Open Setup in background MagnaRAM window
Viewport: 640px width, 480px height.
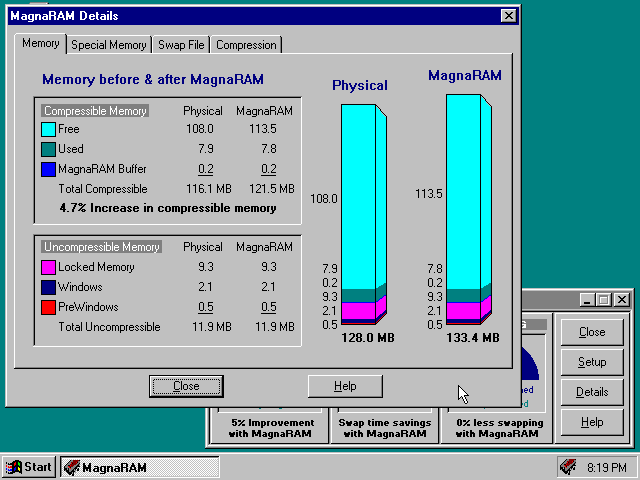click(x=592, y=362)
